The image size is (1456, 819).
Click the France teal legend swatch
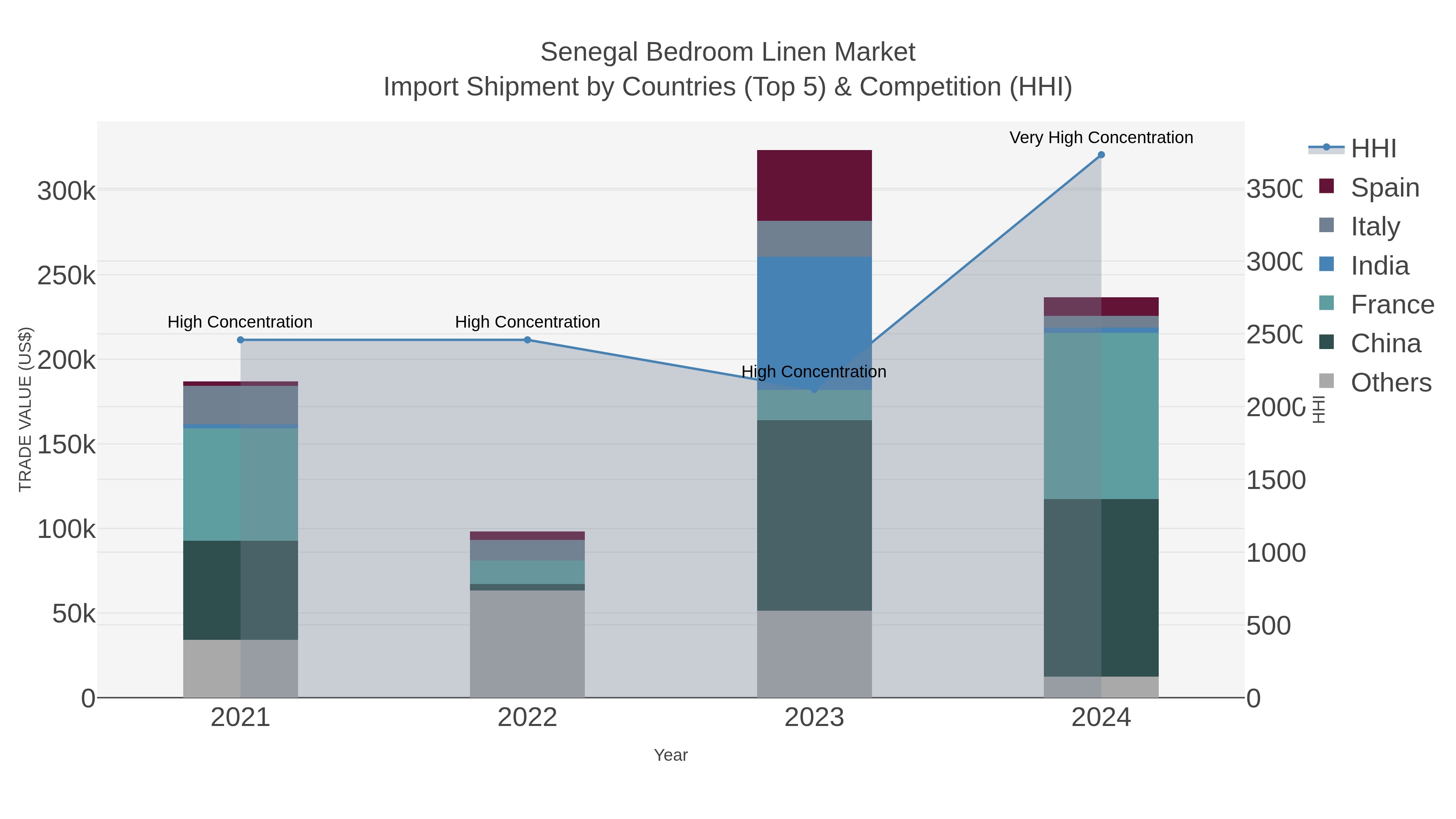click(1327, 303)
